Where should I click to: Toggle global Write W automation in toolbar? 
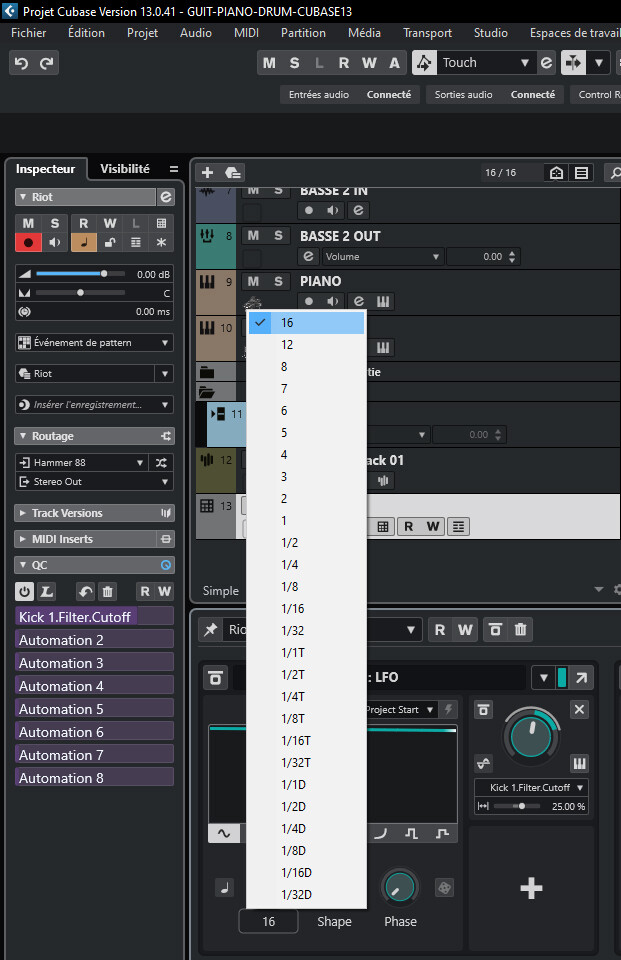pyautogui.click(x=369, y=62)
